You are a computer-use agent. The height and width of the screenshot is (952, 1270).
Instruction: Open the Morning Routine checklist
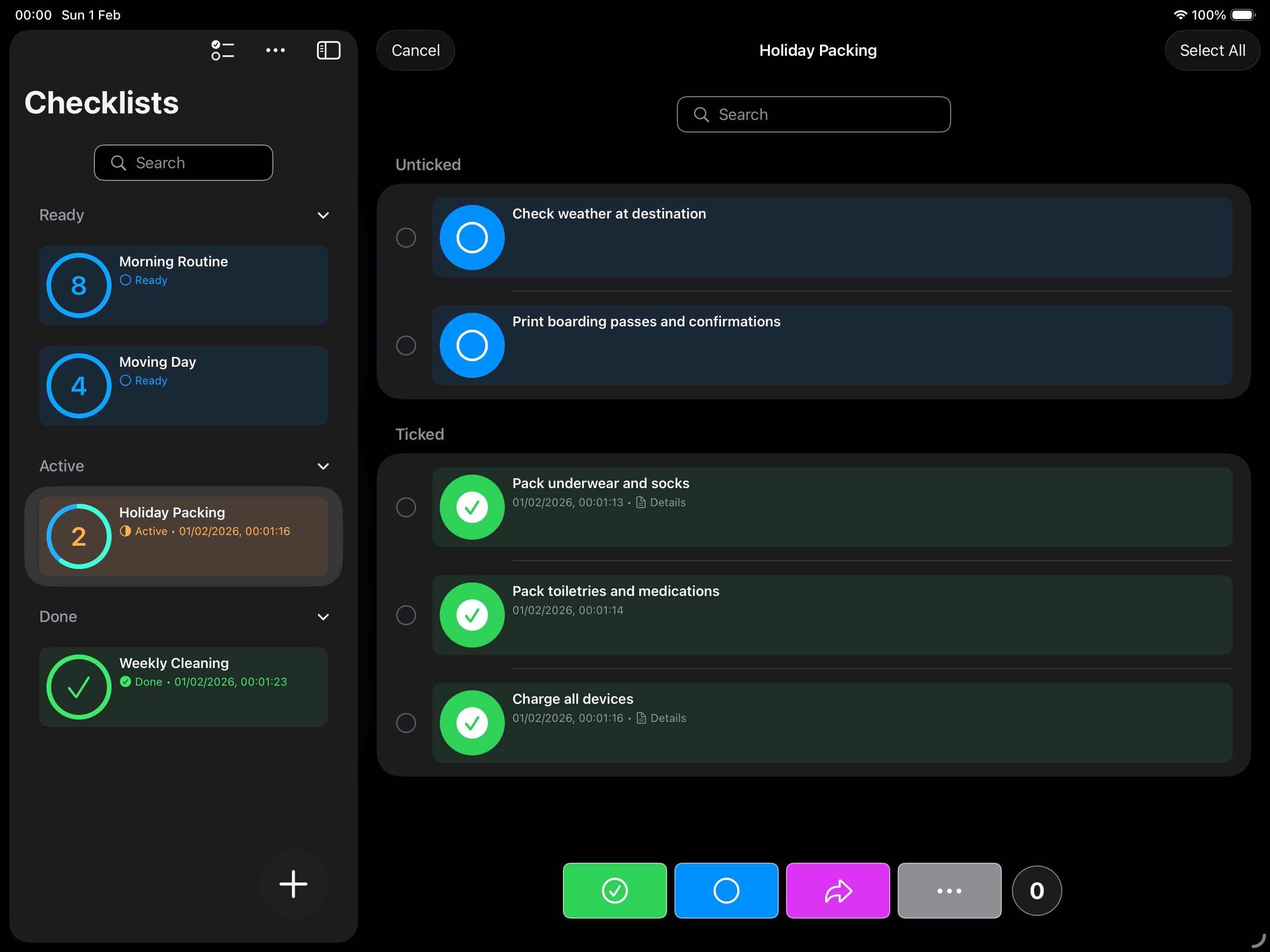pos(184,285)
